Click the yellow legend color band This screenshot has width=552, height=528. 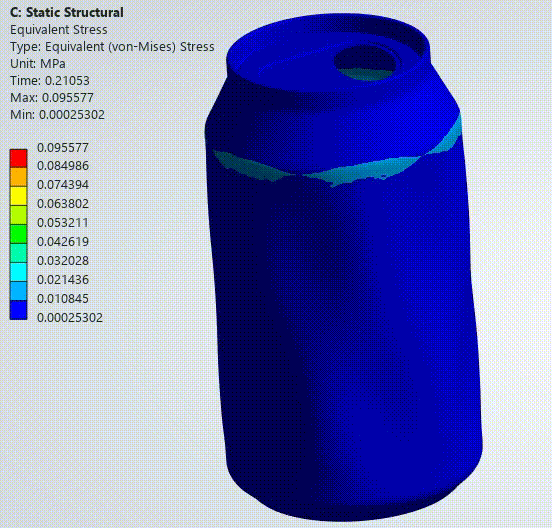18,196
